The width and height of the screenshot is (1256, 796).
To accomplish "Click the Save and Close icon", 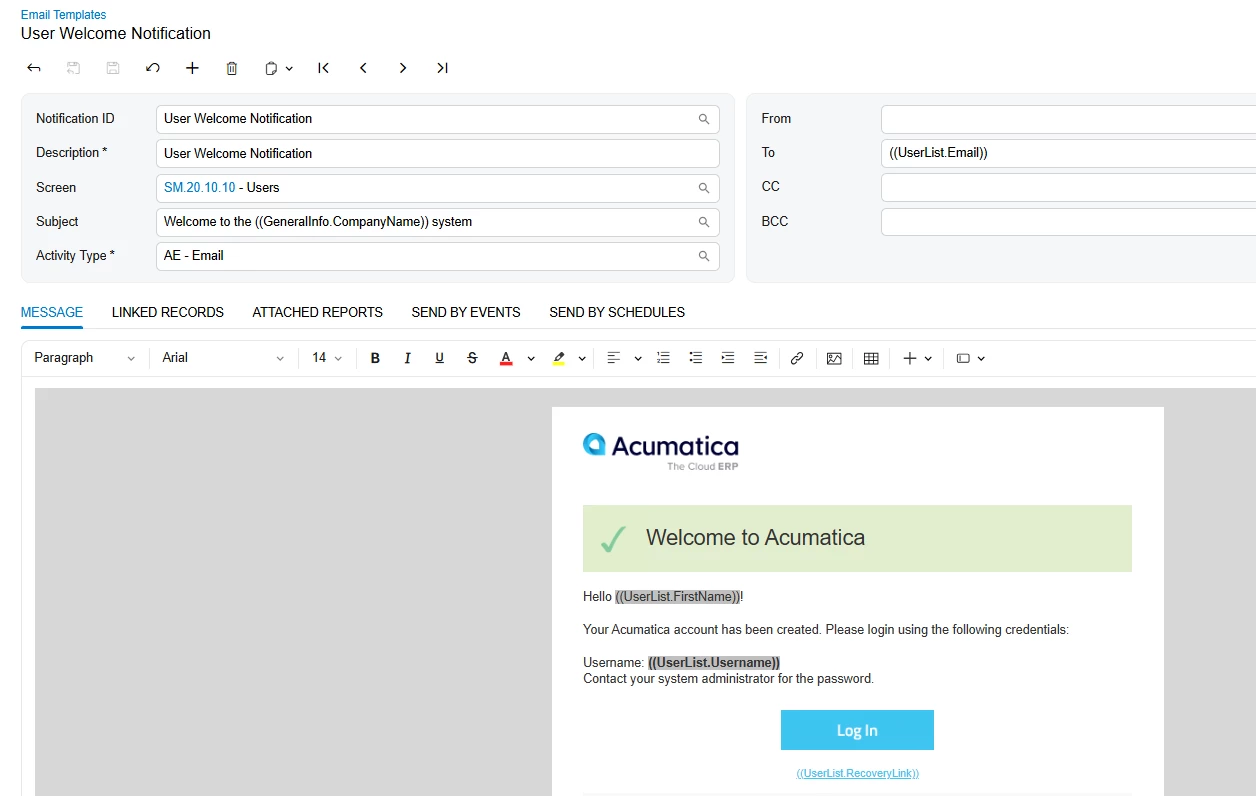I will (73, 68).
